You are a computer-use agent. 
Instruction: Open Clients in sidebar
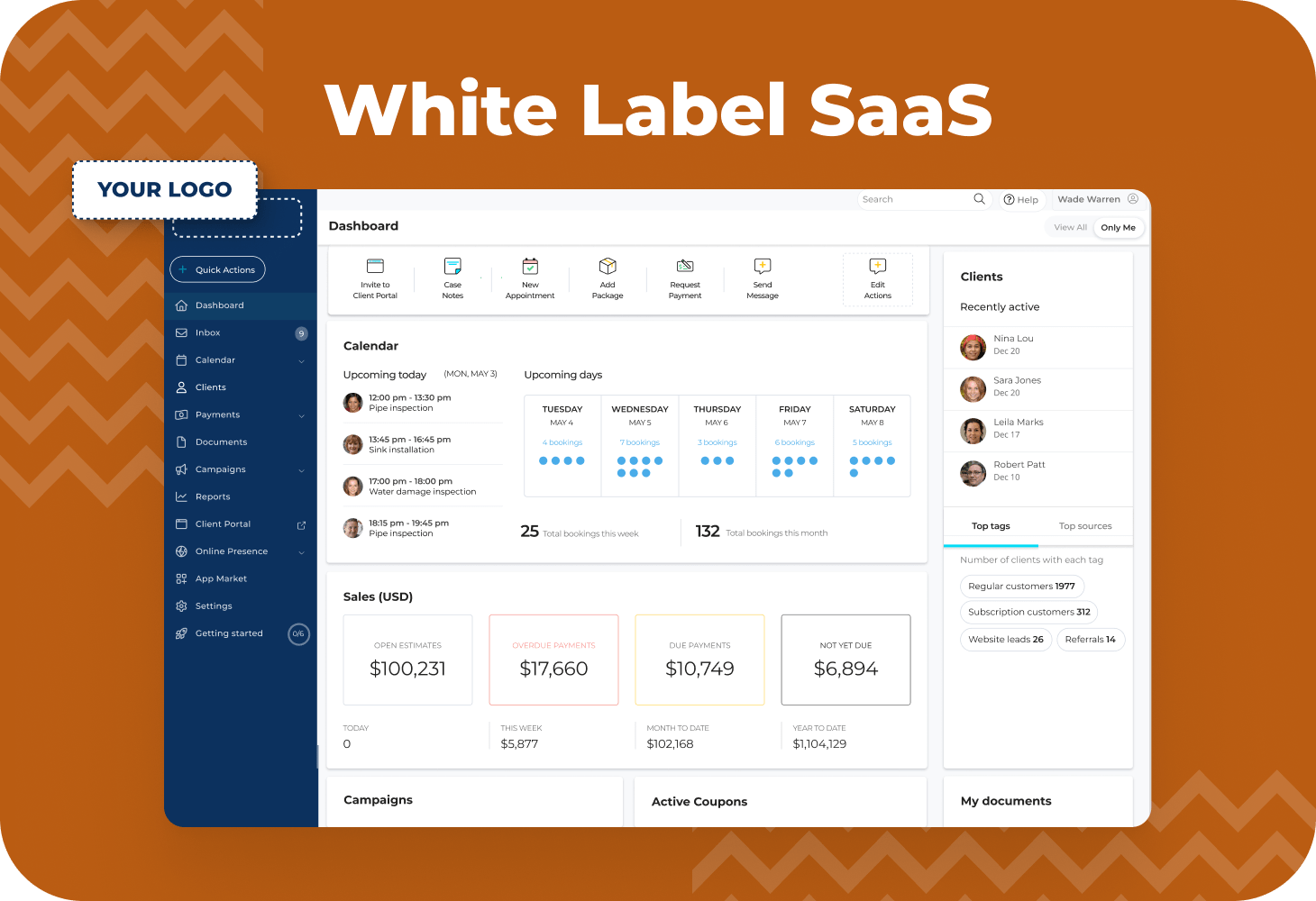click(241, 387)
